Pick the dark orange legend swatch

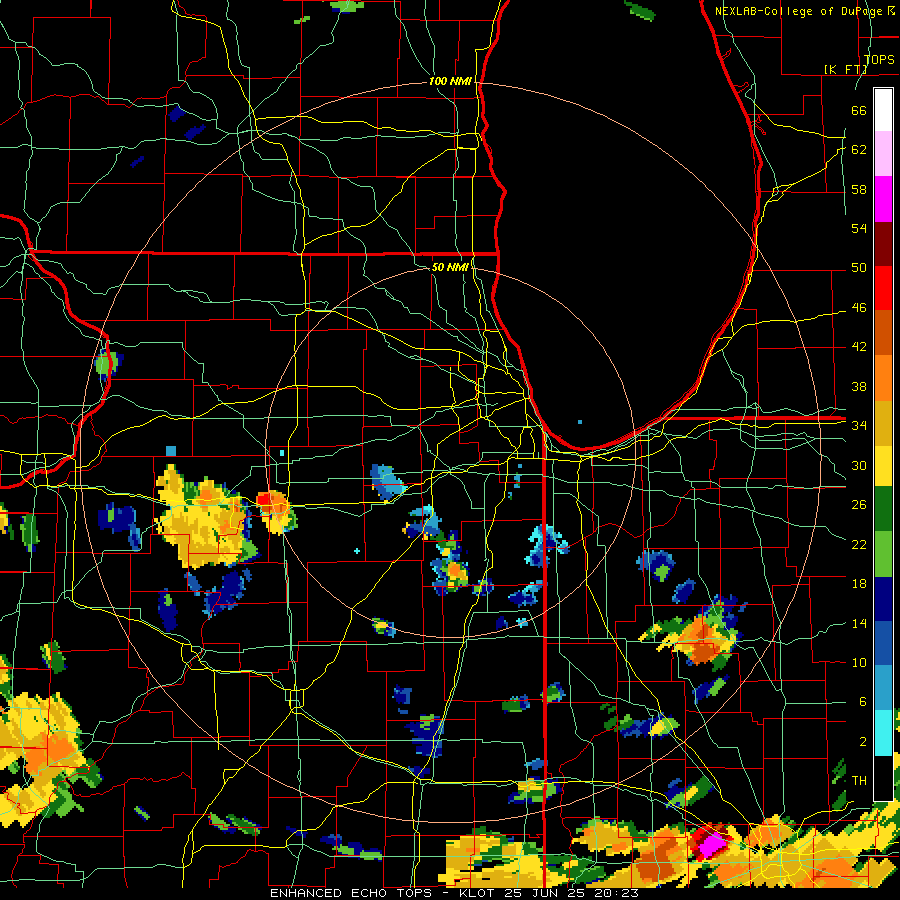tap(883, 333)
